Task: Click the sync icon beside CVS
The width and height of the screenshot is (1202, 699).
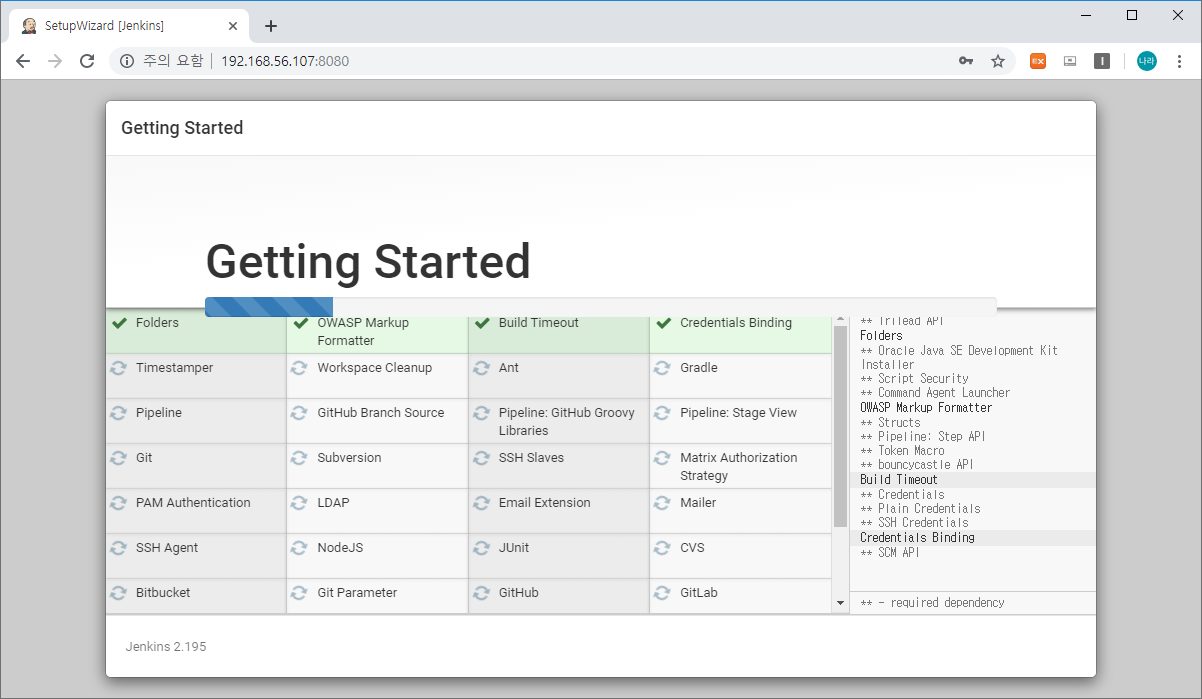Action: 663,548
